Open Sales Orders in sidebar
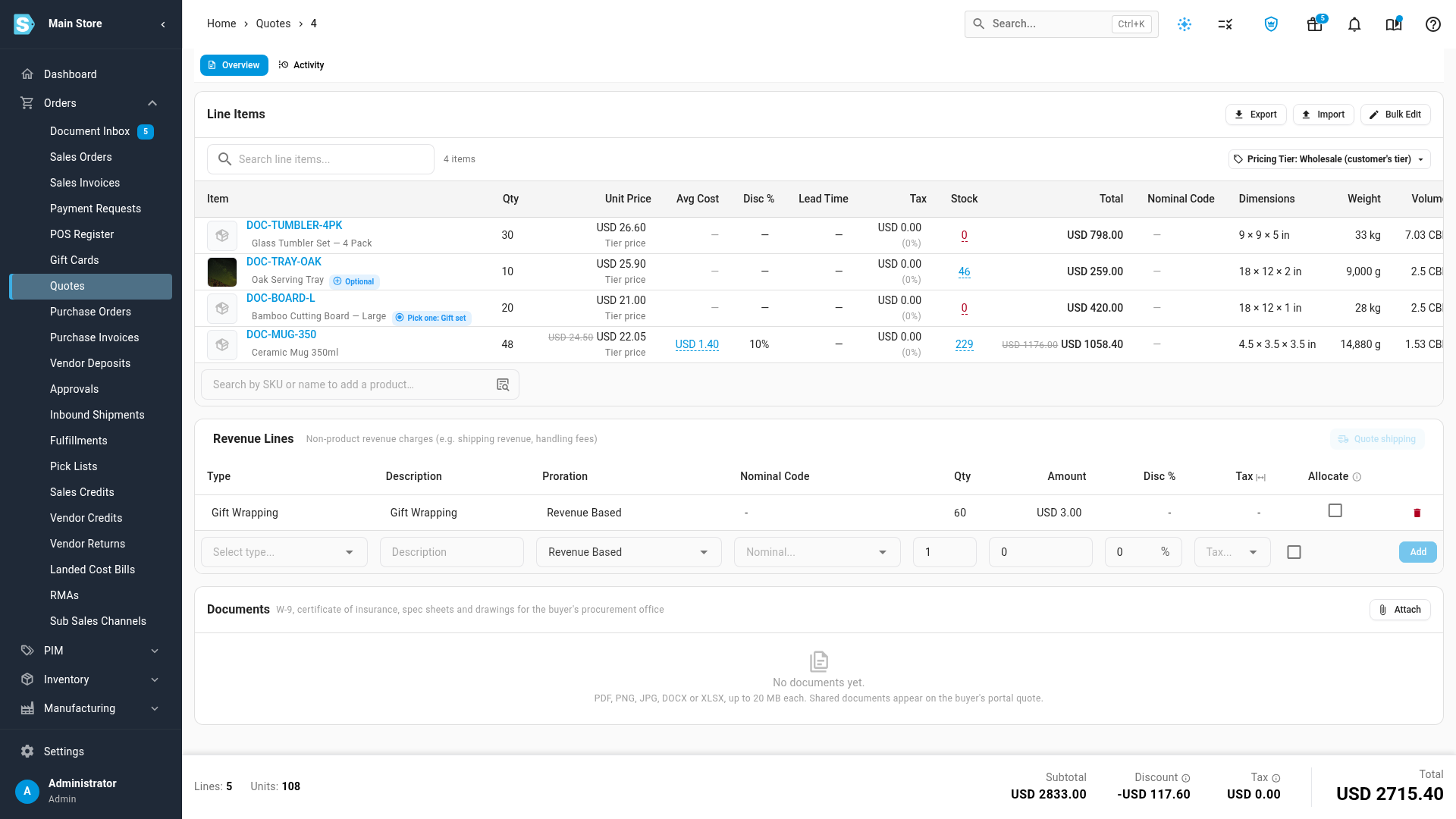1456x819 pixels. (x=81, y=157)
